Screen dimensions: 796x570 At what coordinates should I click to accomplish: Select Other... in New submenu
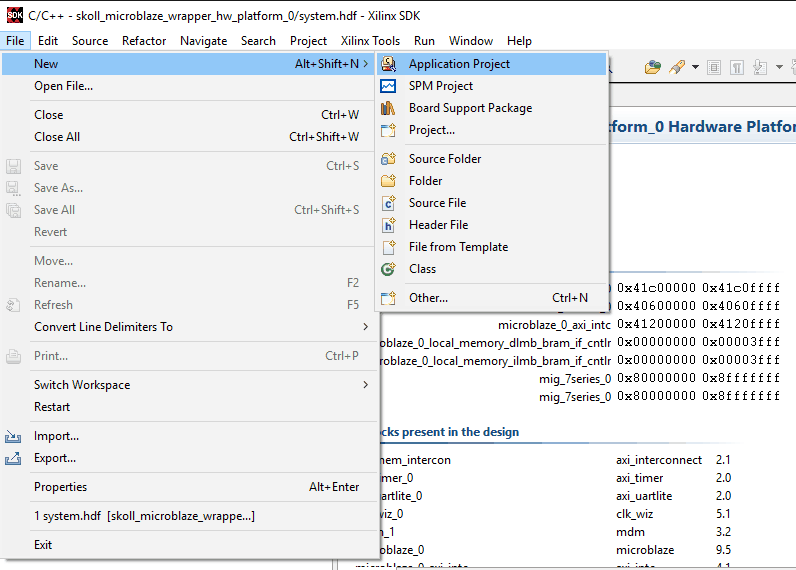(428, 298)
